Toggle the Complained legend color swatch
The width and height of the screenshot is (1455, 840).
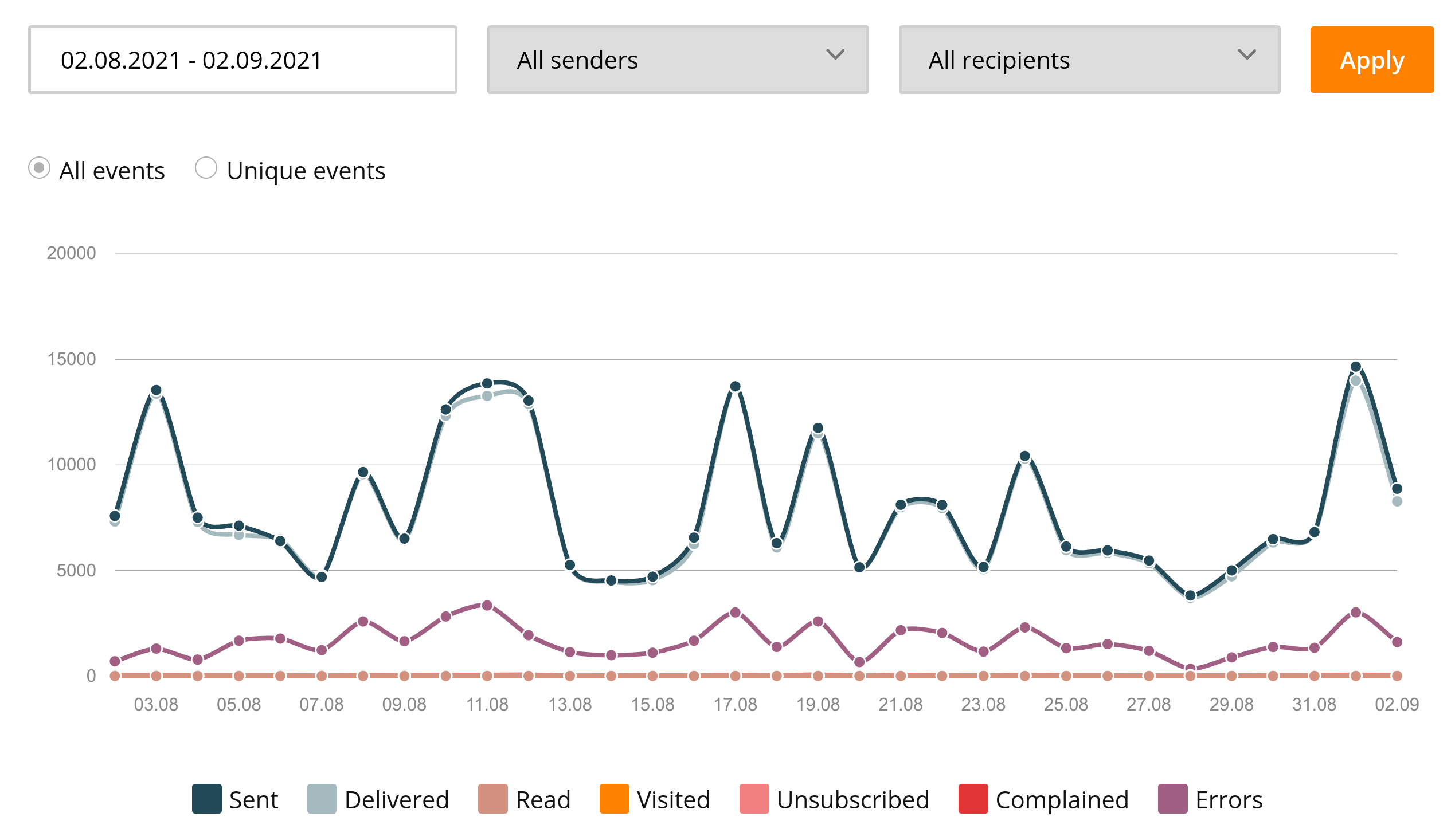click(972, 799)
